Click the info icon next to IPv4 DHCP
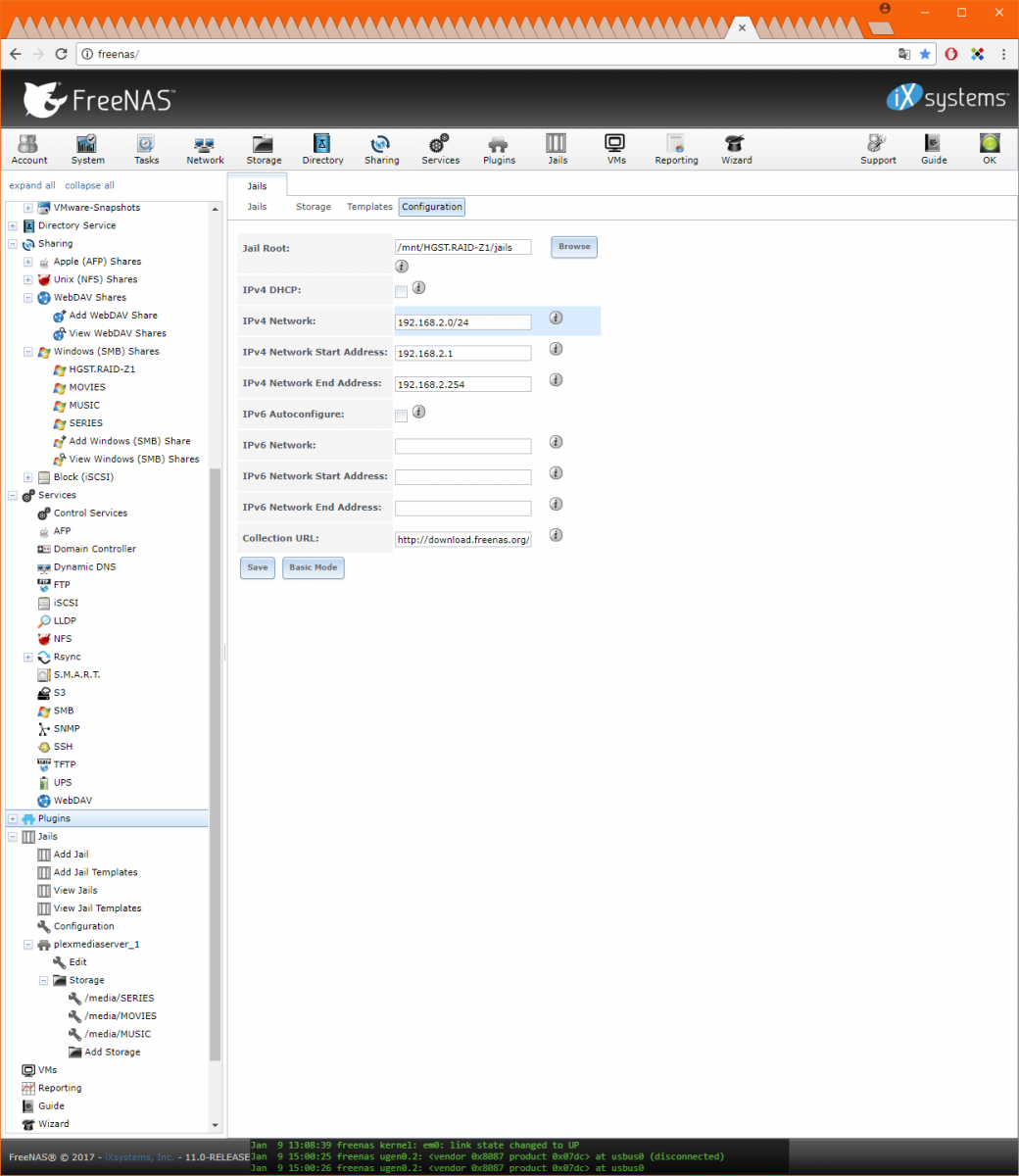1019x1176 pixels. (x=418, y=288)
